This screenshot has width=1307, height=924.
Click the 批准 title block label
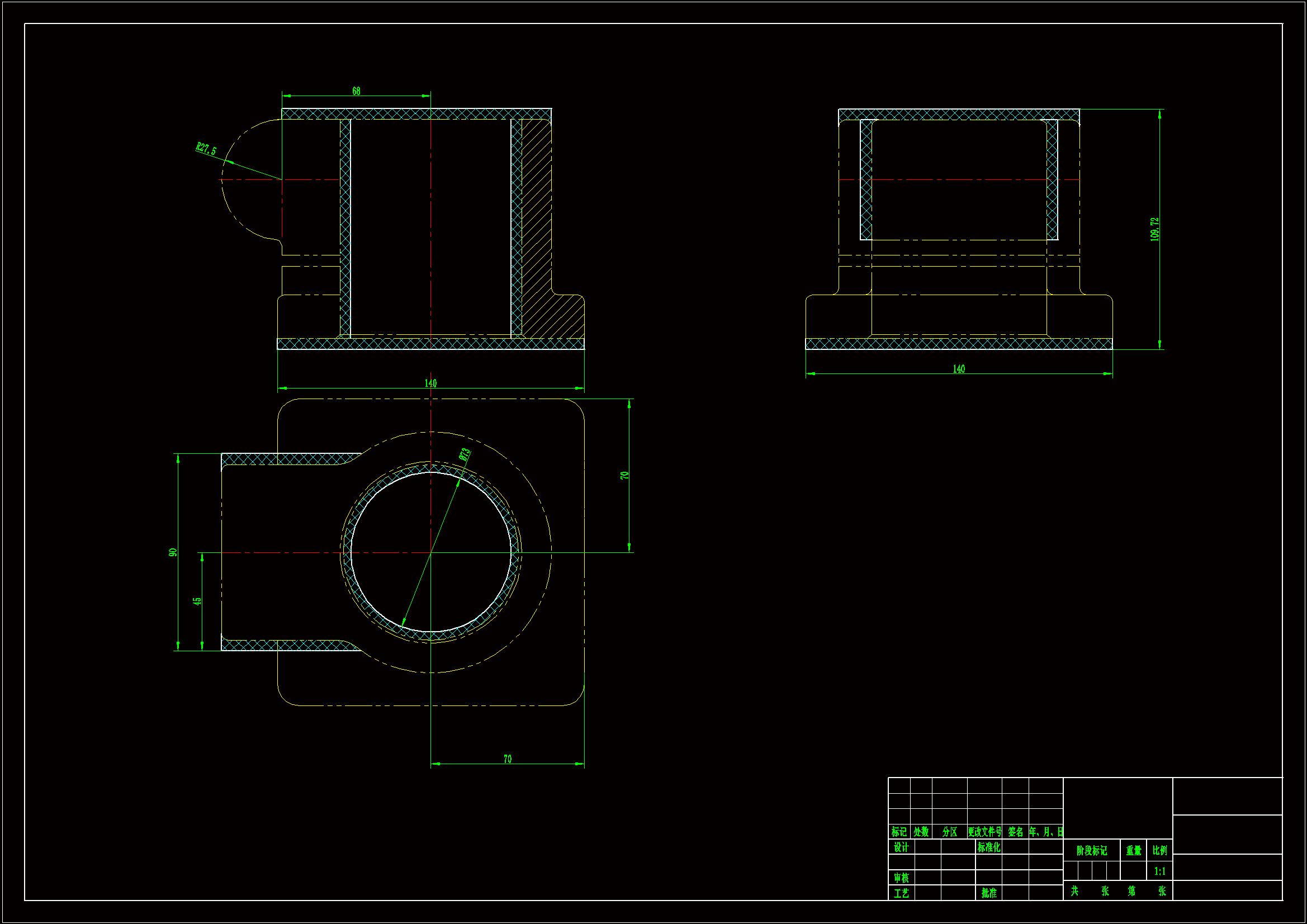pos(989,893)
